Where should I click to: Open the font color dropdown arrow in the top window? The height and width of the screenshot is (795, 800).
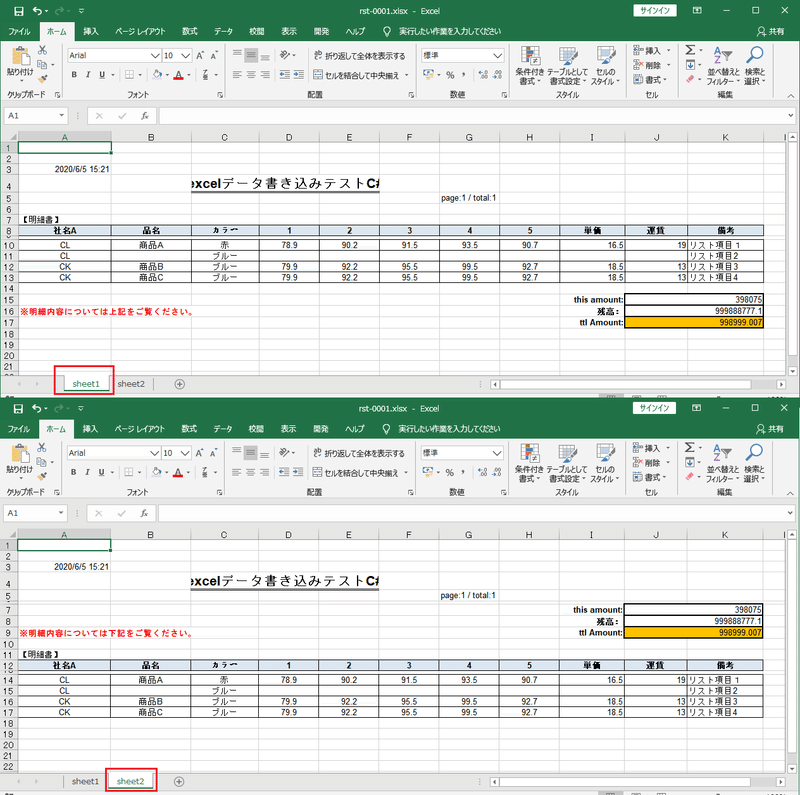(189, 75)
